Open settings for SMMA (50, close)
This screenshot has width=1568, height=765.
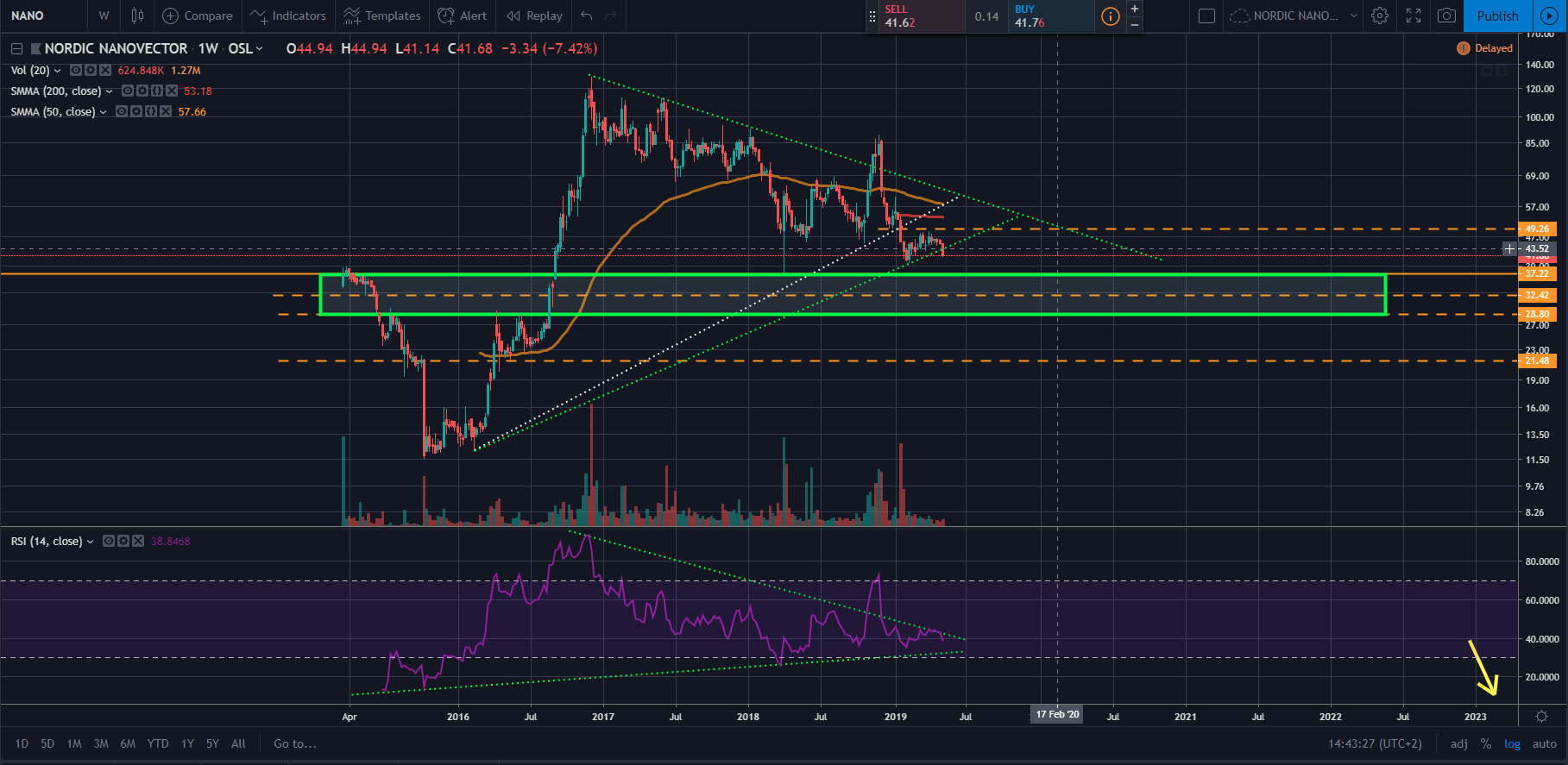tap(135, 111)
